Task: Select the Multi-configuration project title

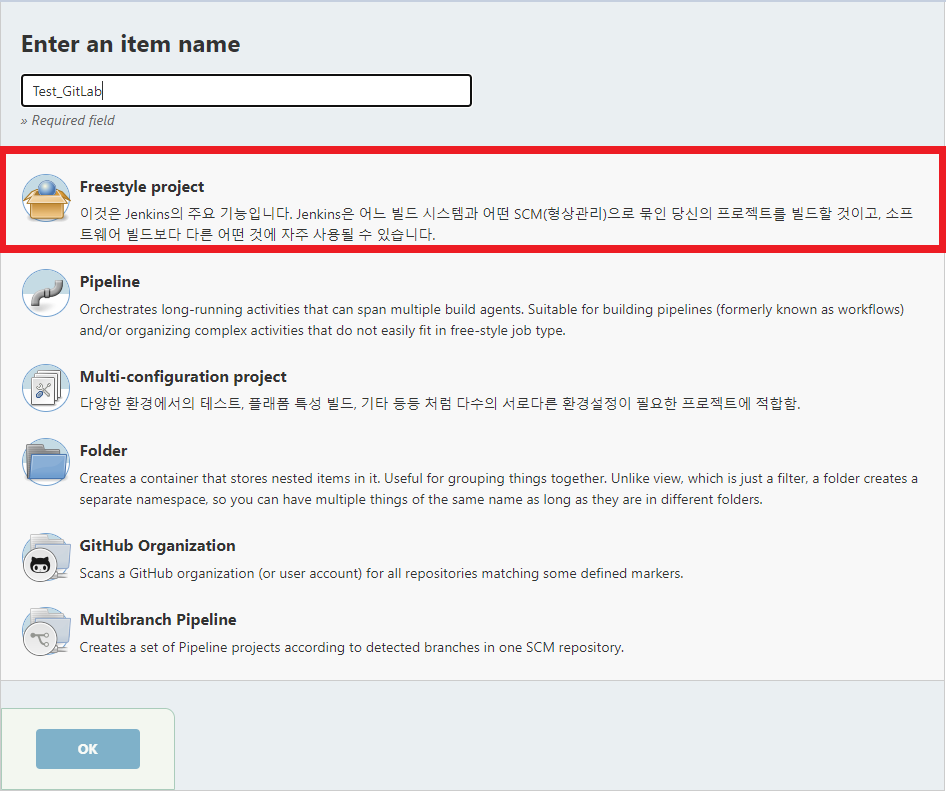Action: tap(183, 376)
